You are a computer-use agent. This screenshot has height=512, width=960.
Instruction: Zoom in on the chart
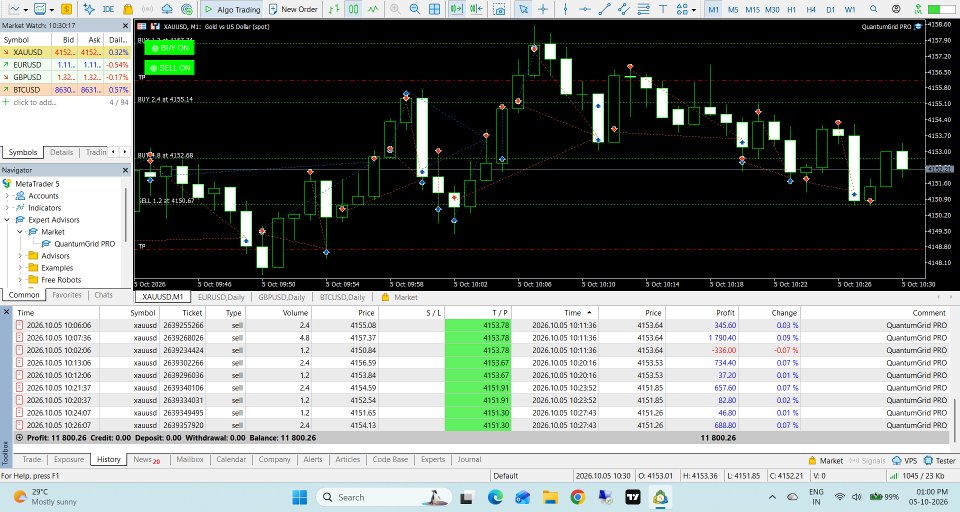pyautogui.click(x=395, y=9)
